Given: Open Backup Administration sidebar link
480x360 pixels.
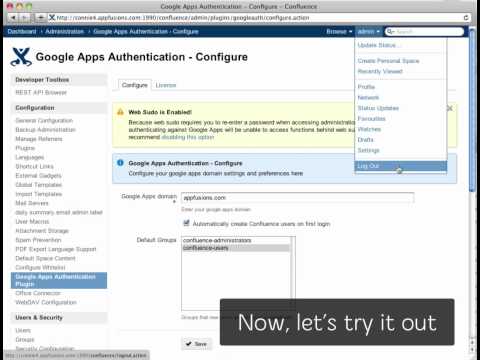Looking at the screenshot, I should point(45,130).
